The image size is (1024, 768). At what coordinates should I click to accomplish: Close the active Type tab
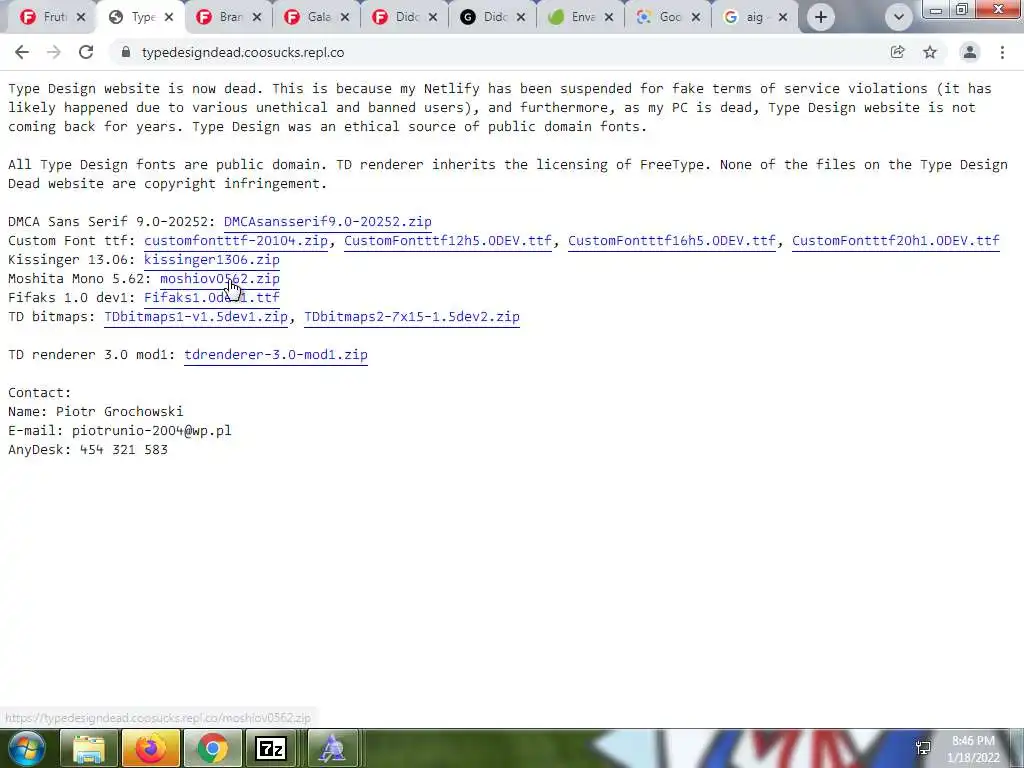click(169, 17)
